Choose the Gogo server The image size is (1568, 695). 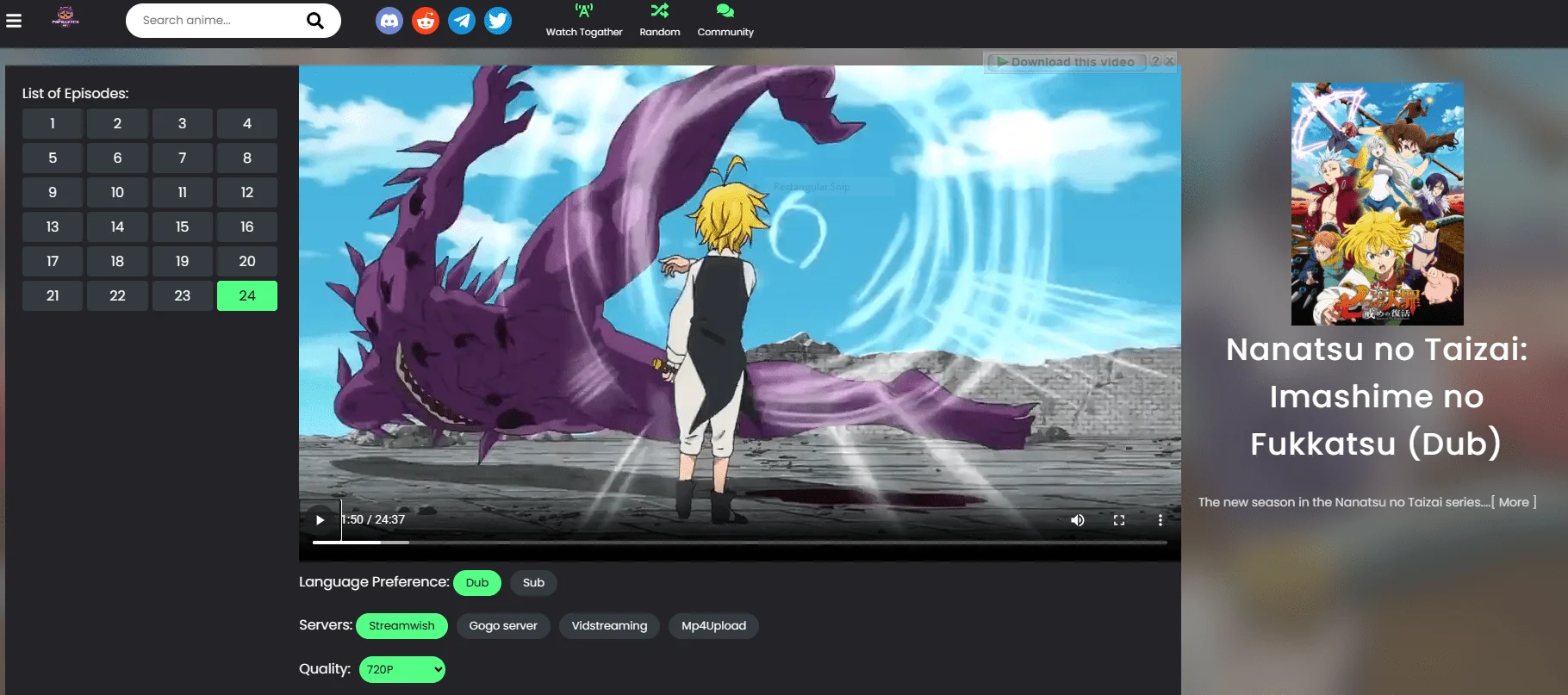(503, 626)
